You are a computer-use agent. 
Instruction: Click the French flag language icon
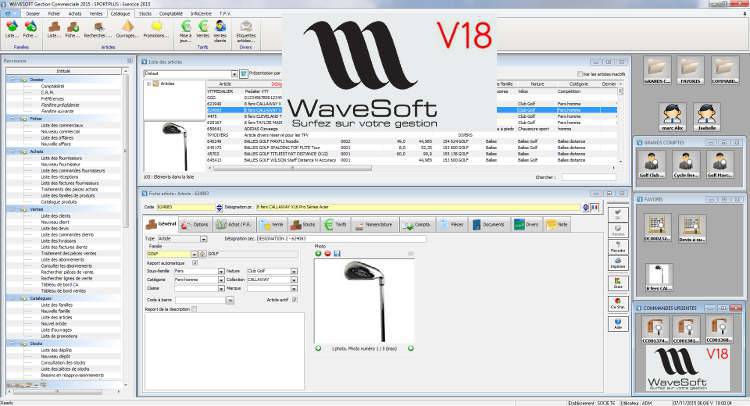pyautogui.click(x=595, y=208)
